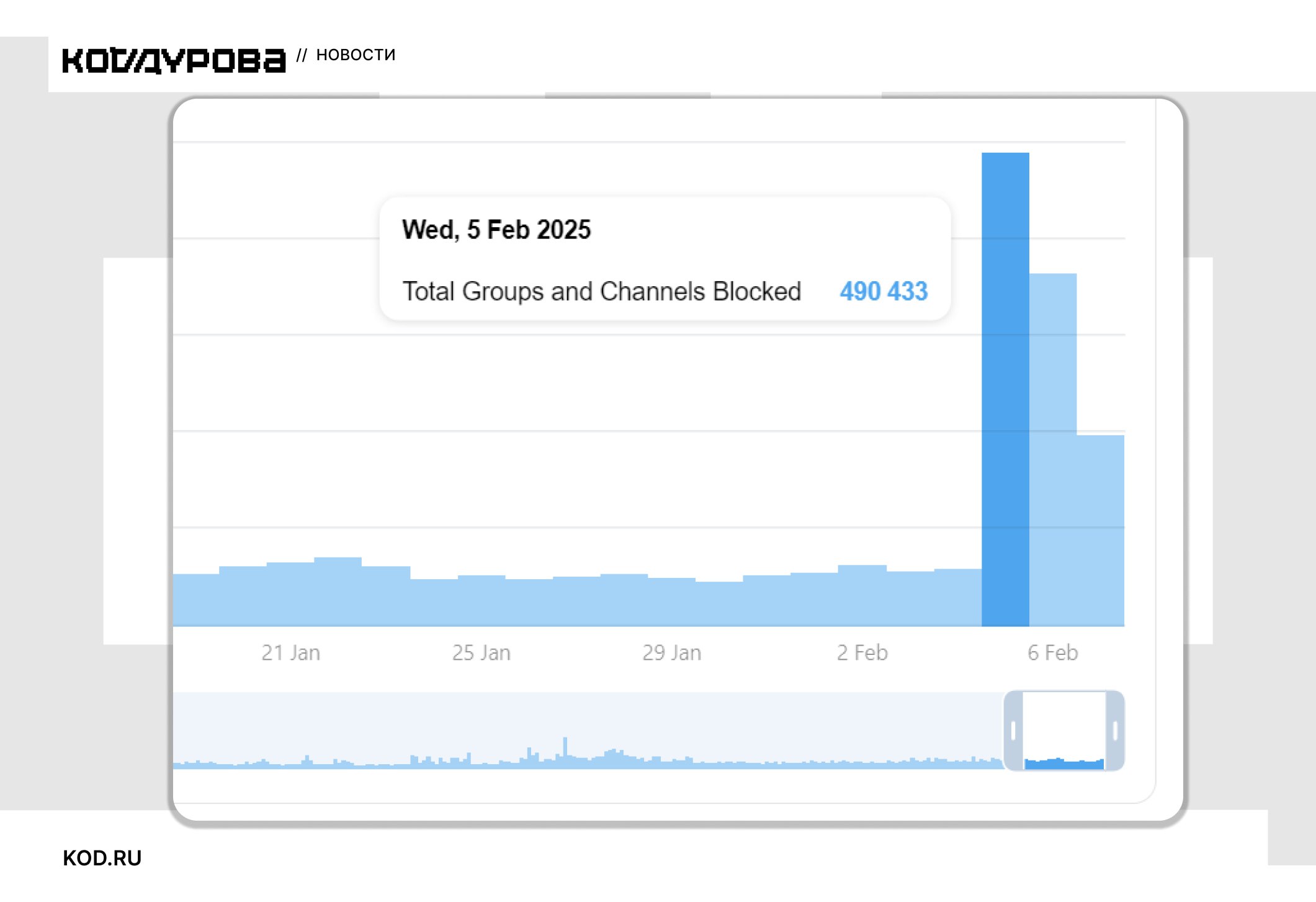Click the tallest January bar in the chart
The image size is (1316, 902).
(338, 591)
